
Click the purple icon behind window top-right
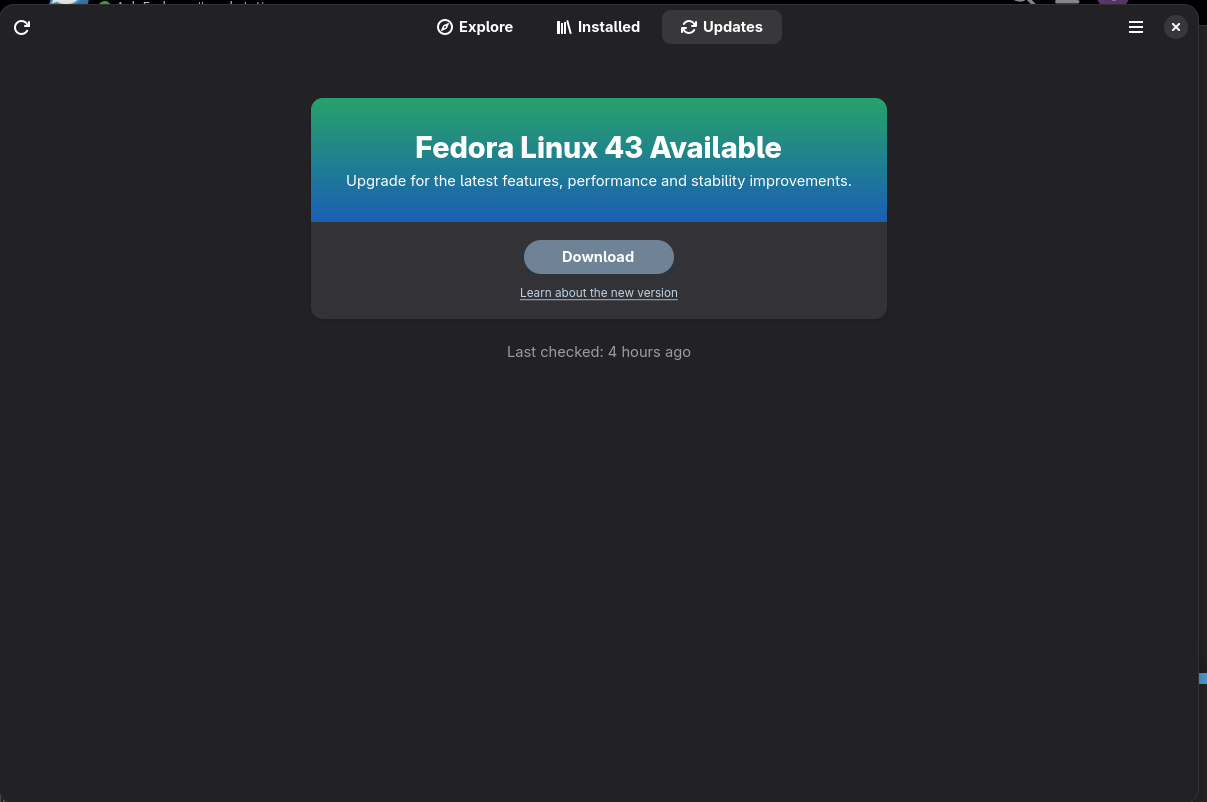1112,3
